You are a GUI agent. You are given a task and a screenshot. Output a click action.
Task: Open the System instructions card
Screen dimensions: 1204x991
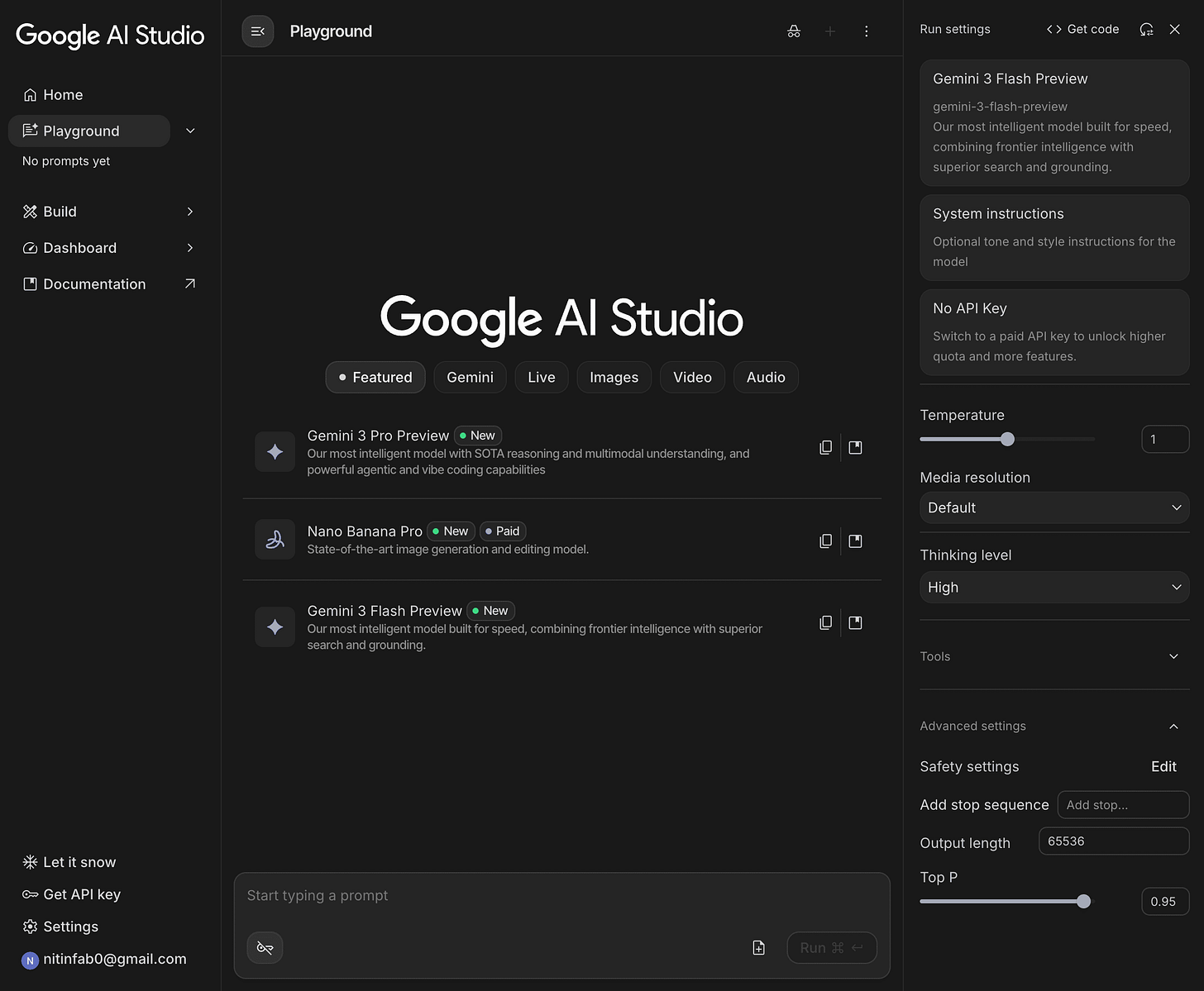(1054, 237)
